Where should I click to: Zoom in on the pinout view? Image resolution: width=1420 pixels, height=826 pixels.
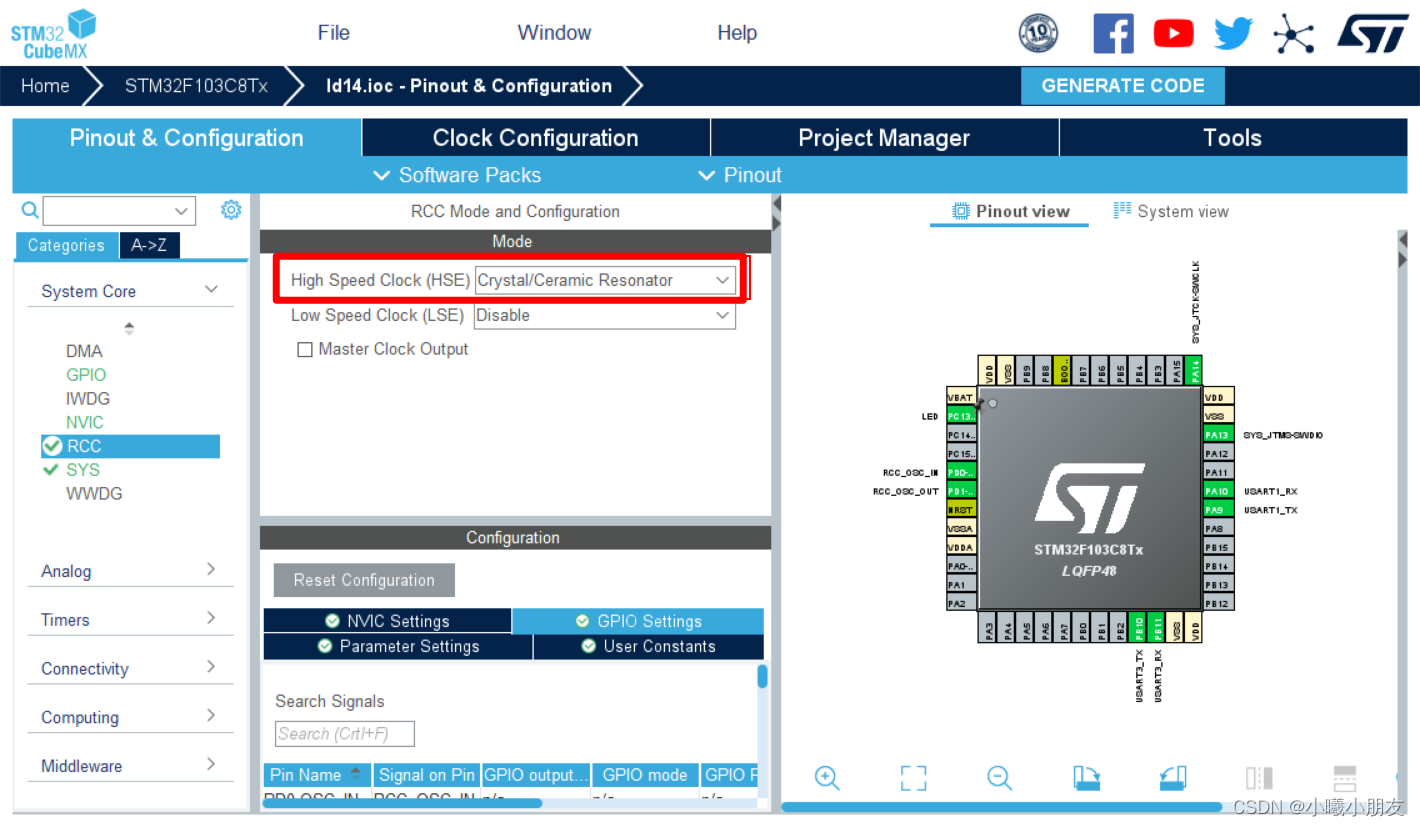pyautogui.click(x=827, y=777)
